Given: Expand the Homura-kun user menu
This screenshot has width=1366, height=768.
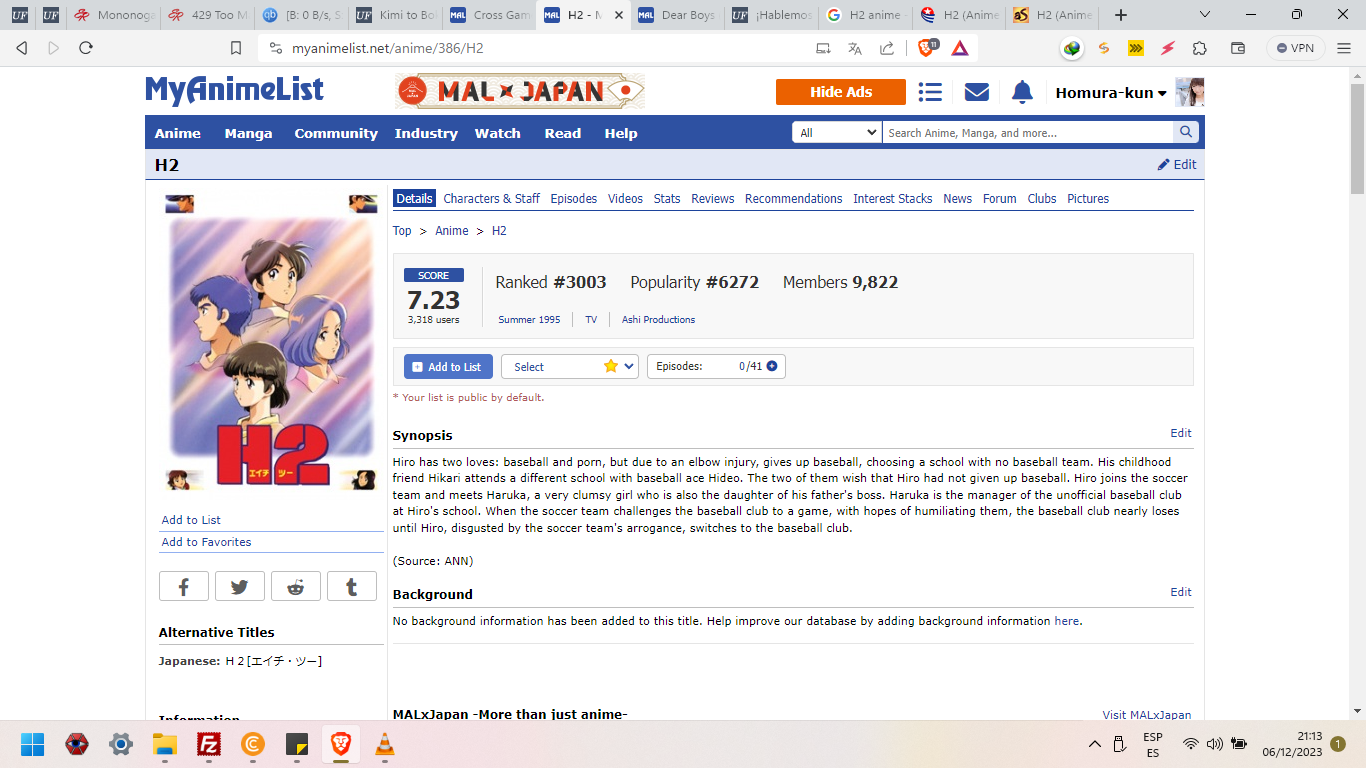Looking at the screenshot, I should coord(1111,92).
